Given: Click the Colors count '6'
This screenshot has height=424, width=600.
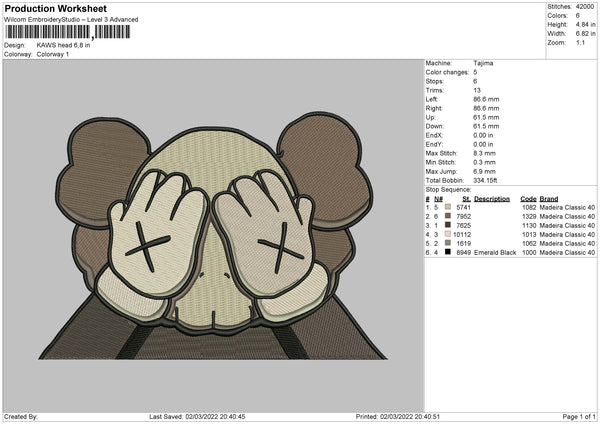Looking at the screenshot, I should (578, 16).
